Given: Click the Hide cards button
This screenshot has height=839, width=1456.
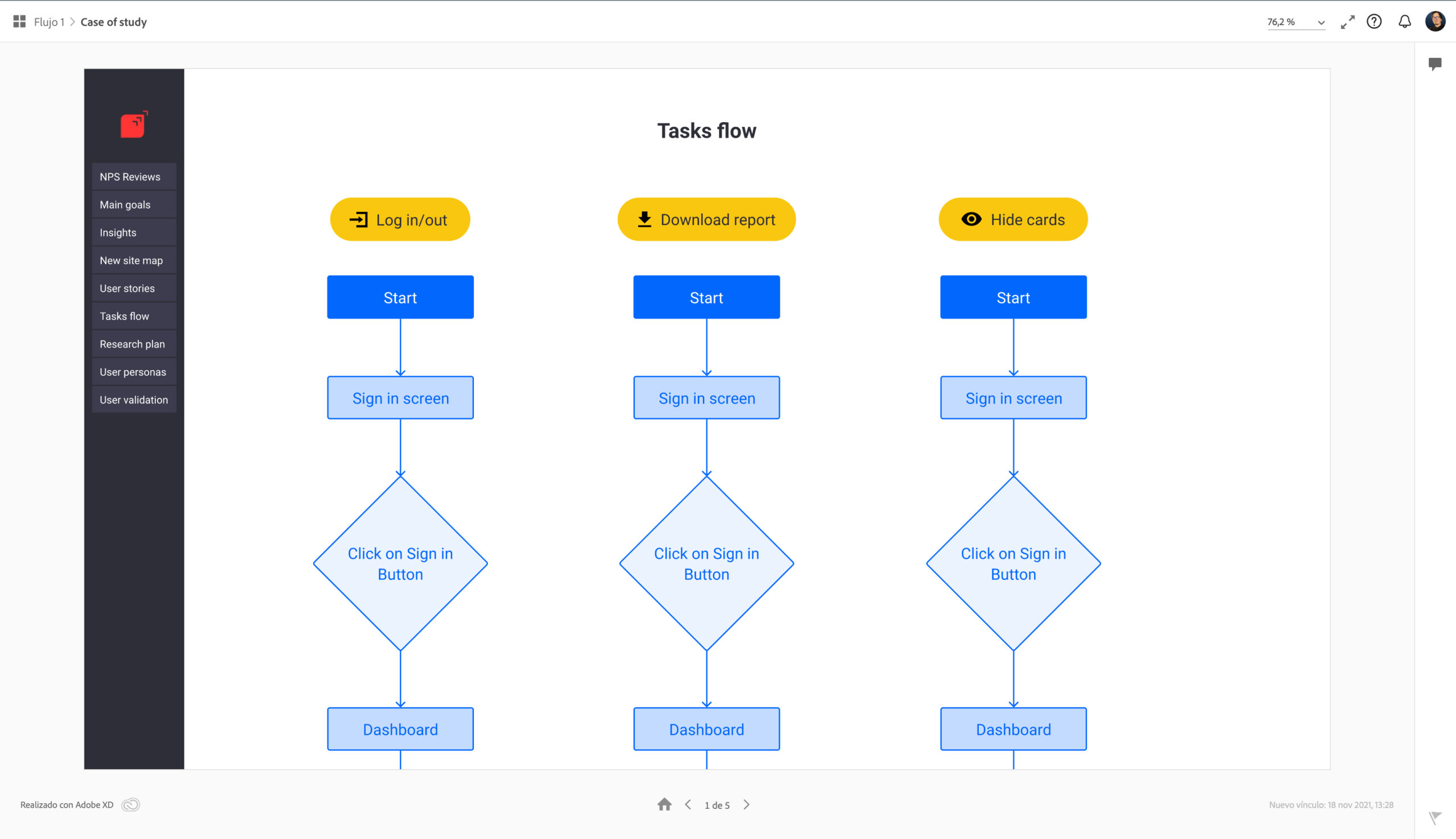Looking at the screenshot, I should coord(1013,219).
